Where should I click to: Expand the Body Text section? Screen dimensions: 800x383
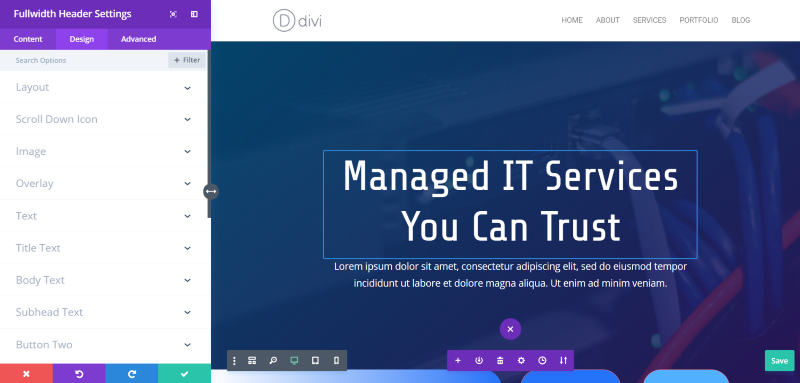[x=104, y=280]
